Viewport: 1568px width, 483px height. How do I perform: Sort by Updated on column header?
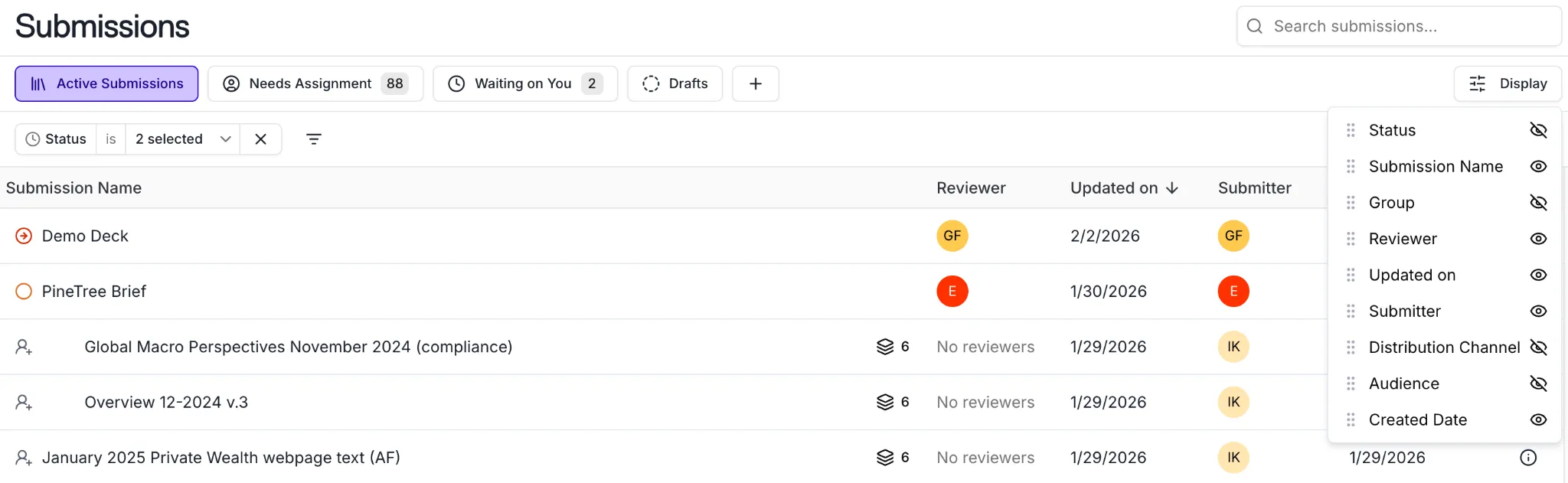click(1124, 188)
